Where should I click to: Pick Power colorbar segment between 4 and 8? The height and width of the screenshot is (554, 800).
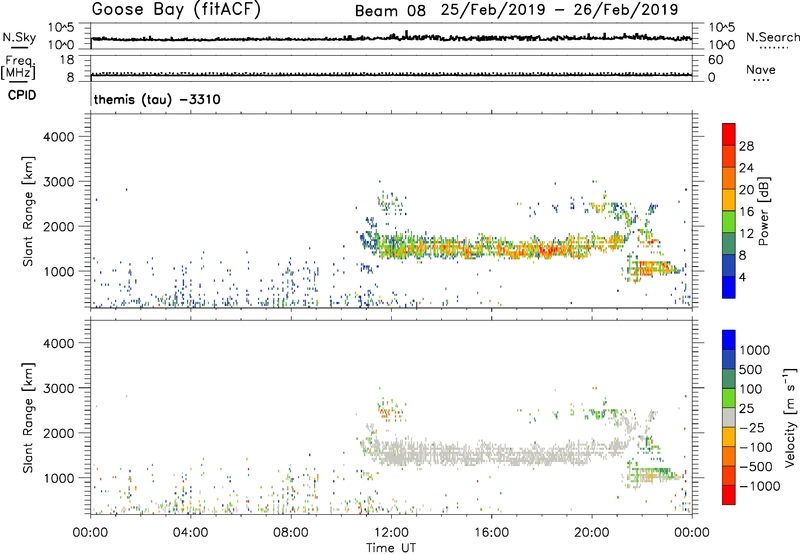pyautogui.click(x=729, y=265)
